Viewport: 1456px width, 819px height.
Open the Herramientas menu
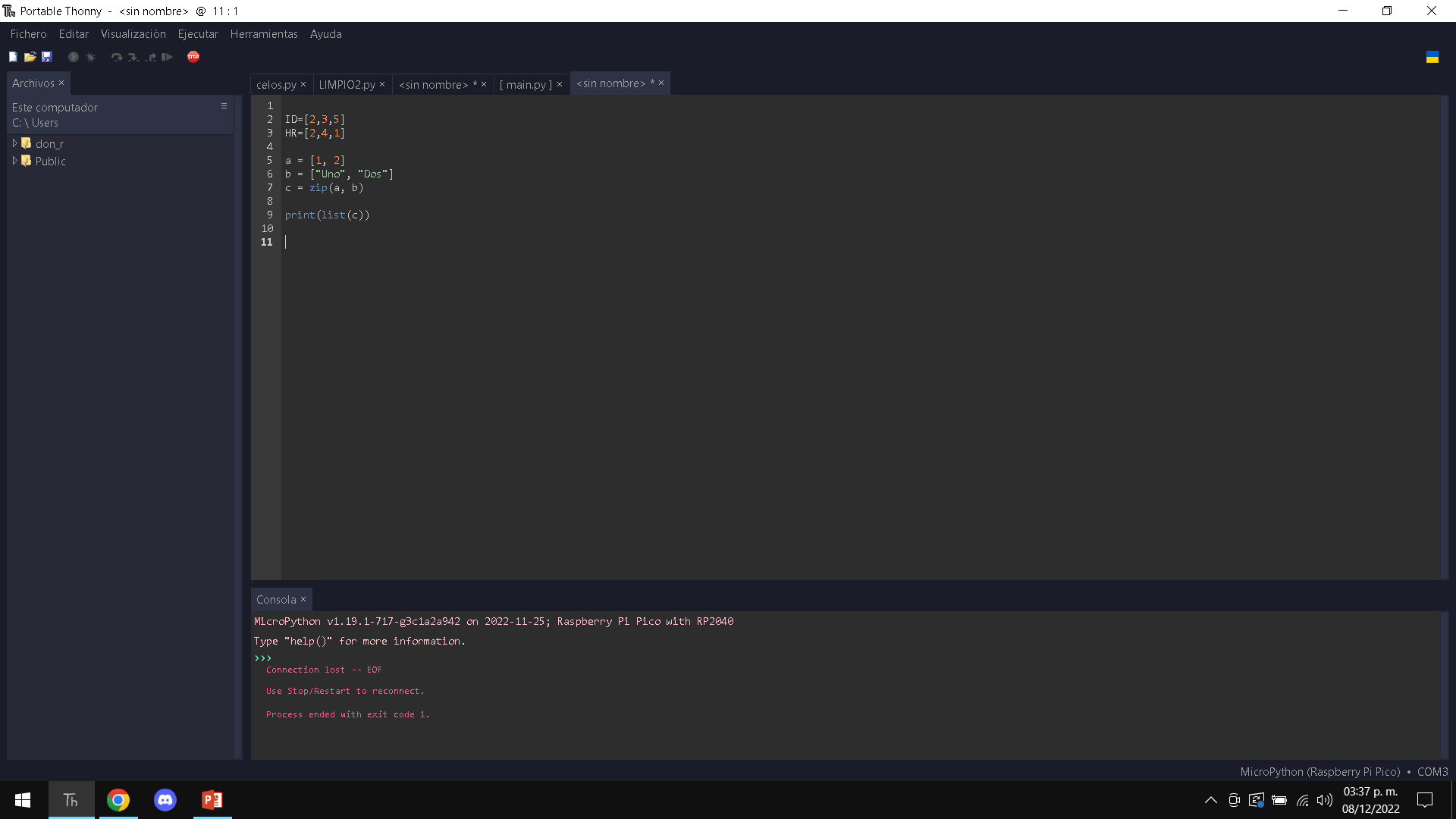264,34
